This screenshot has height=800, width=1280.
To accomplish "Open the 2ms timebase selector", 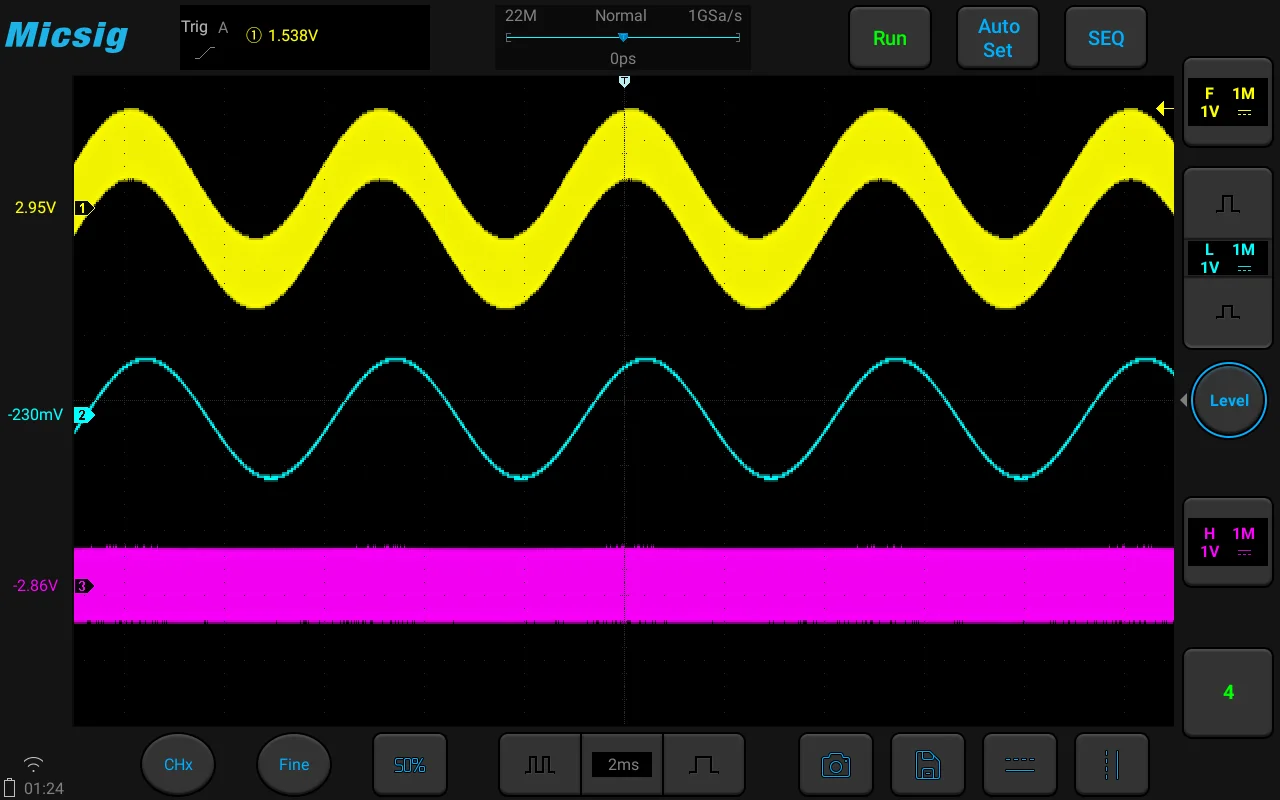I will tap(622, 765).
